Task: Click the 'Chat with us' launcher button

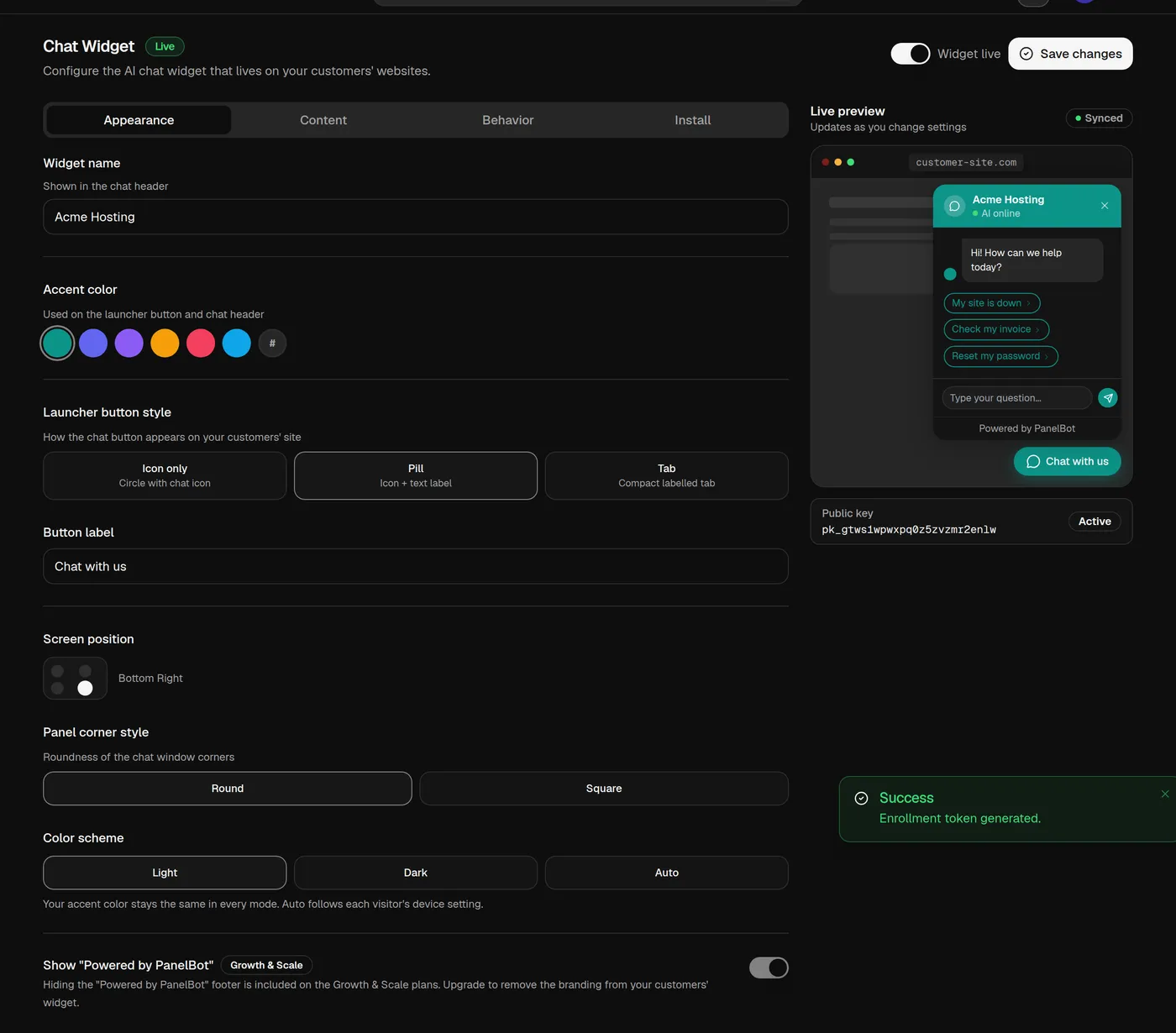Action: click(1068, 462)
